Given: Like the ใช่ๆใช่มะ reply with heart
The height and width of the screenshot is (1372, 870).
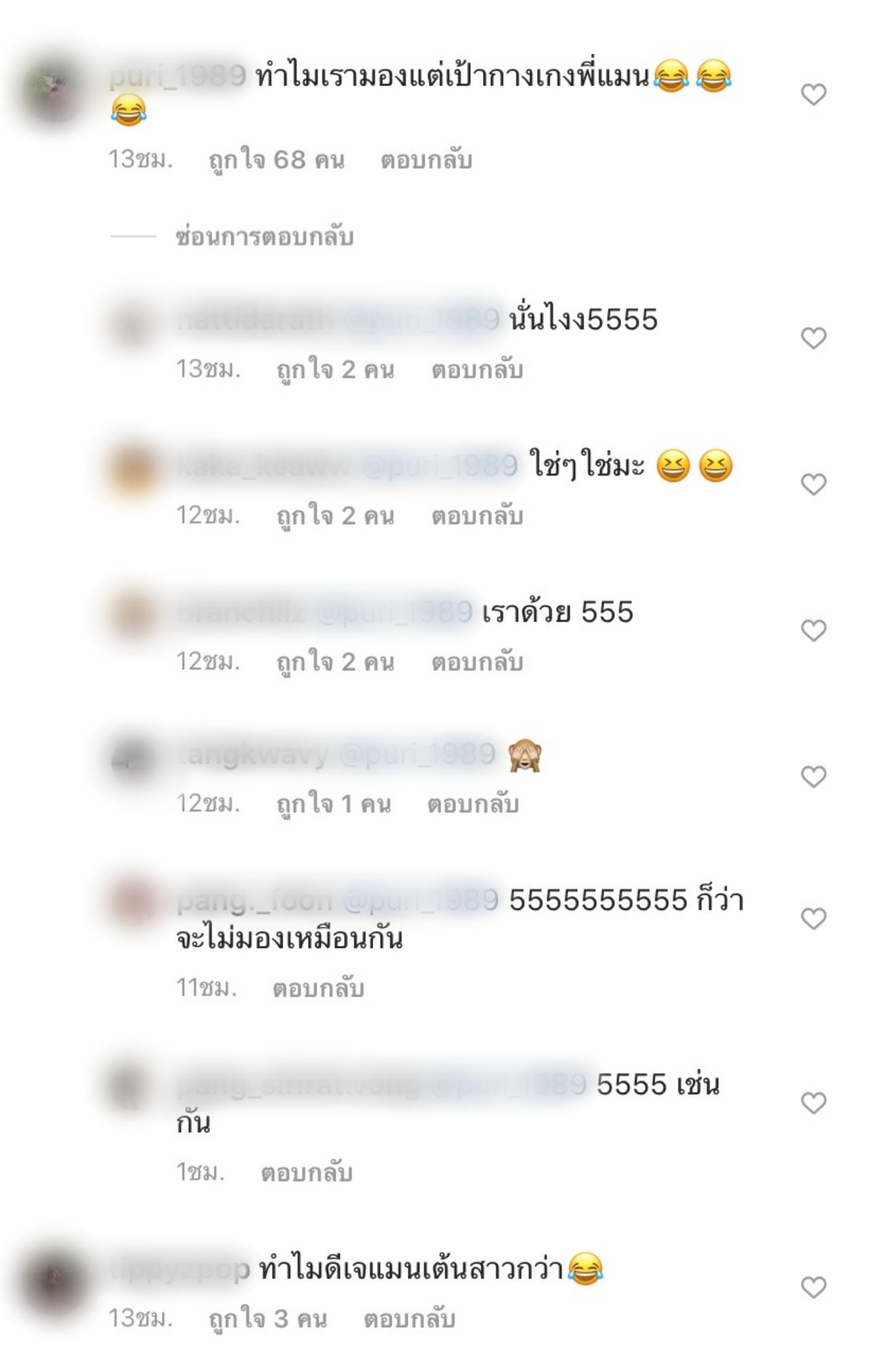Looking at the screenshot, I should tap(813, 484).
